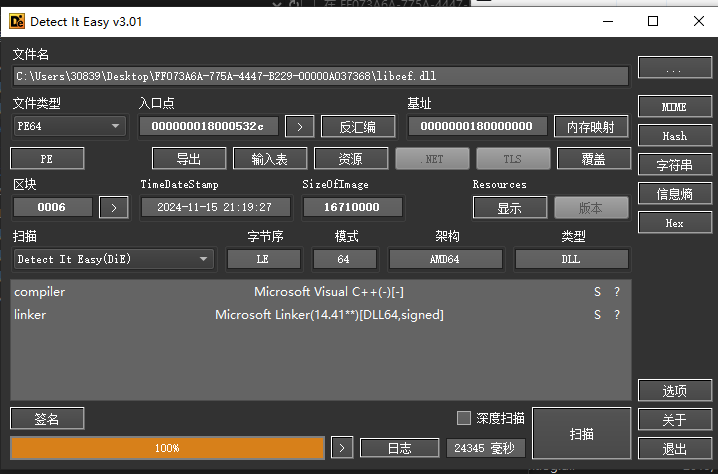The image size is (718, 474).
Task: Click the mode field 64
Action: click(345, 259)
